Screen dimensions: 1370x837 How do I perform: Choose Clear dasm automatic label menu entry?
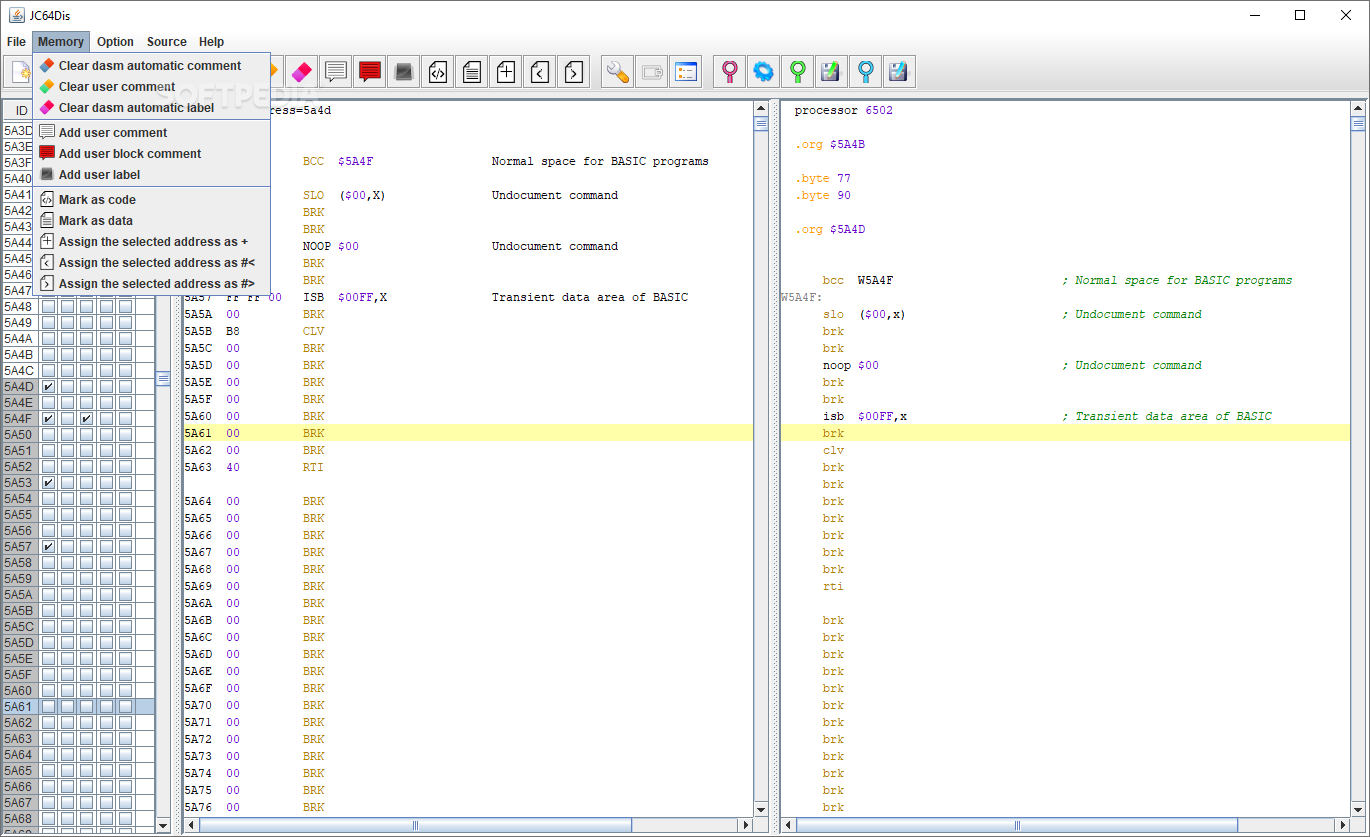pyautogui.click(x=152, y=108)
